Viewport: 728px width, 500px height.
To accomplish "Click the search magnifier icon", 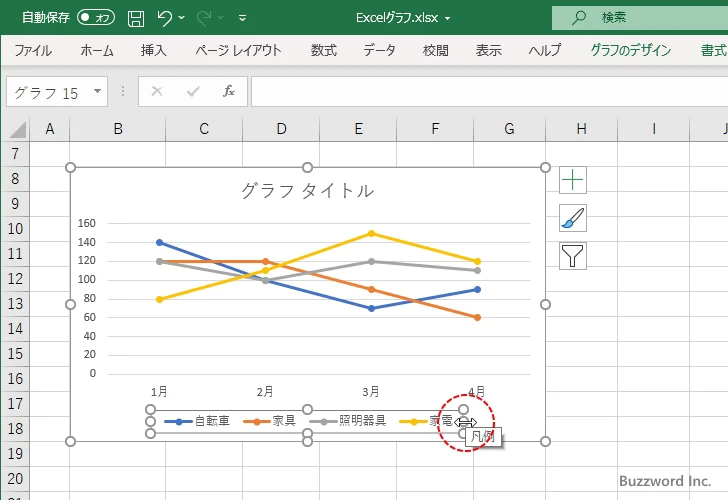I will coord(579,17).
